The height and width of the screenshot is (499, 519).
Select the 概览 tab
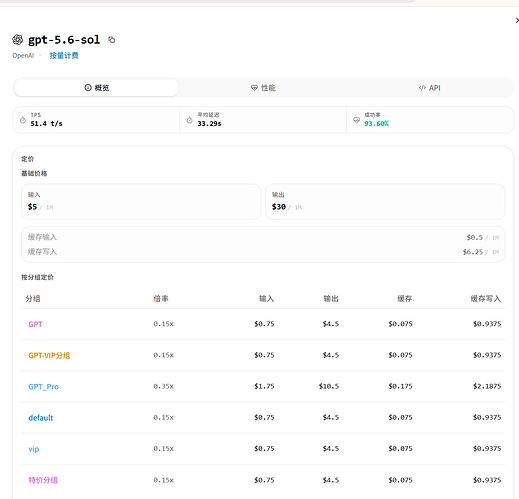(97, 88)
